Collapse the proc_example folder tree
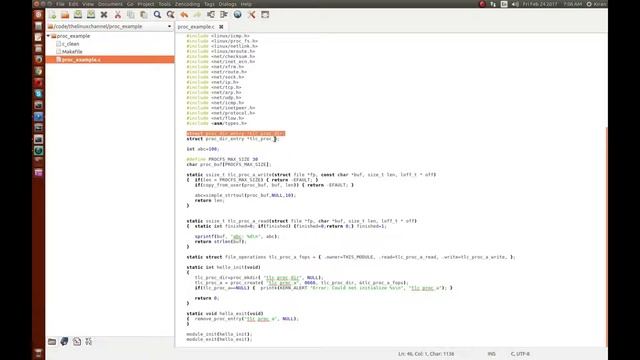 (x=49, y=36)
